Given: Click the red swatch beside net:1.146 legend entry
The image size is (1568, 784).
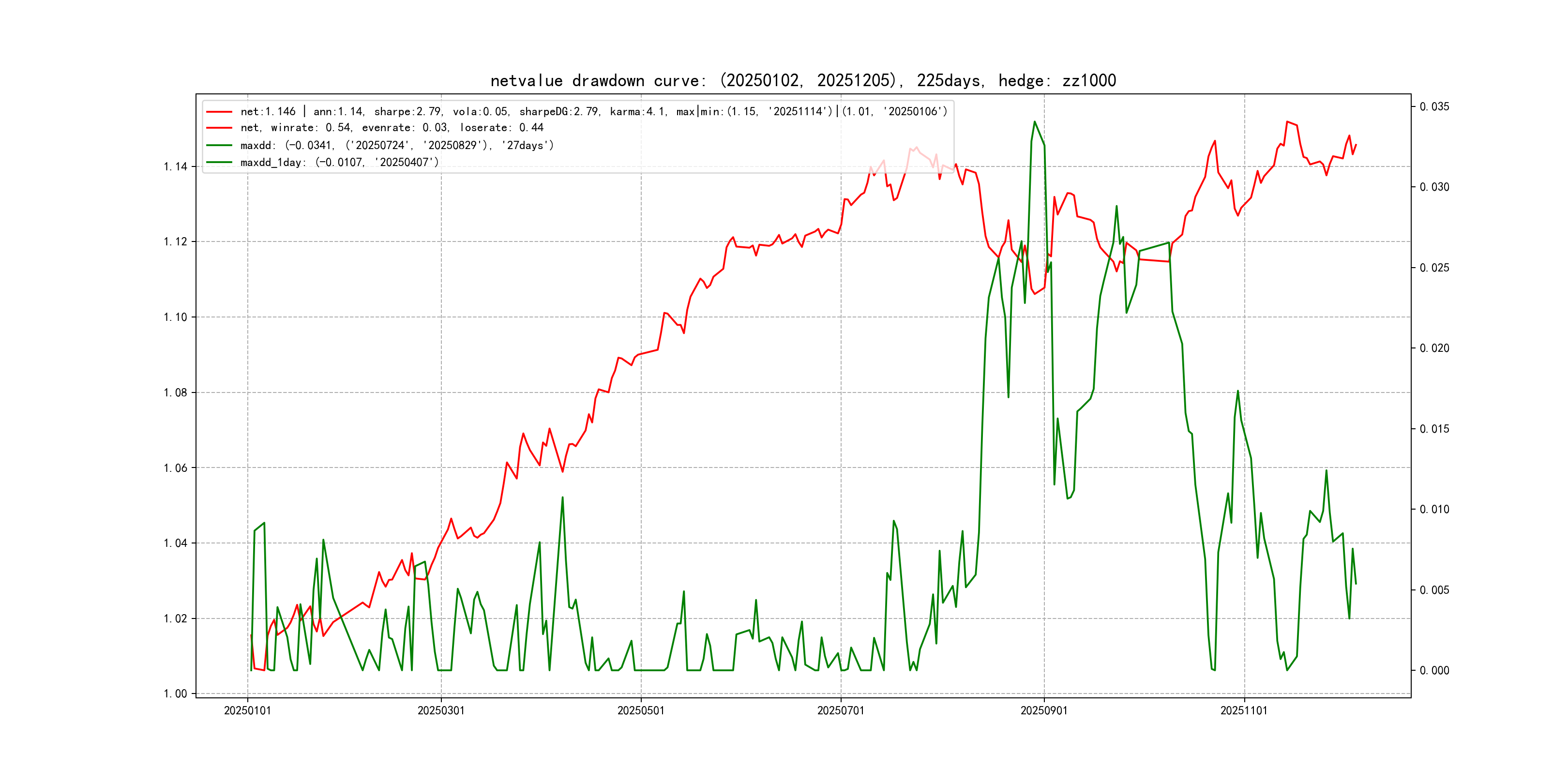Looking at the screenshot, I should point(219,112).
